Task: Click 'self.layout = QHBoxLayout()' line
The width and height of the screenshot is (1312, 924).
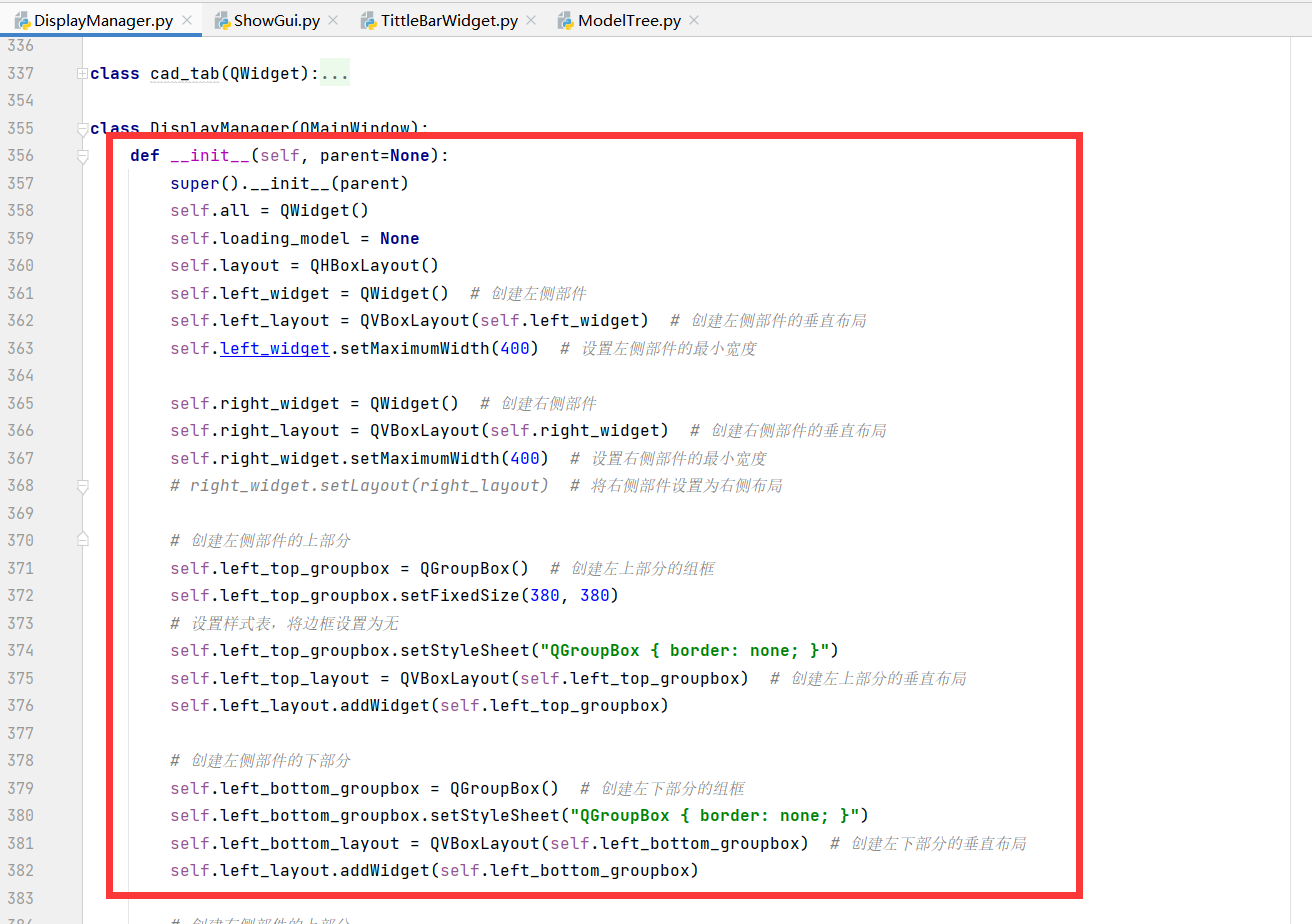Action: coord(305,265)
